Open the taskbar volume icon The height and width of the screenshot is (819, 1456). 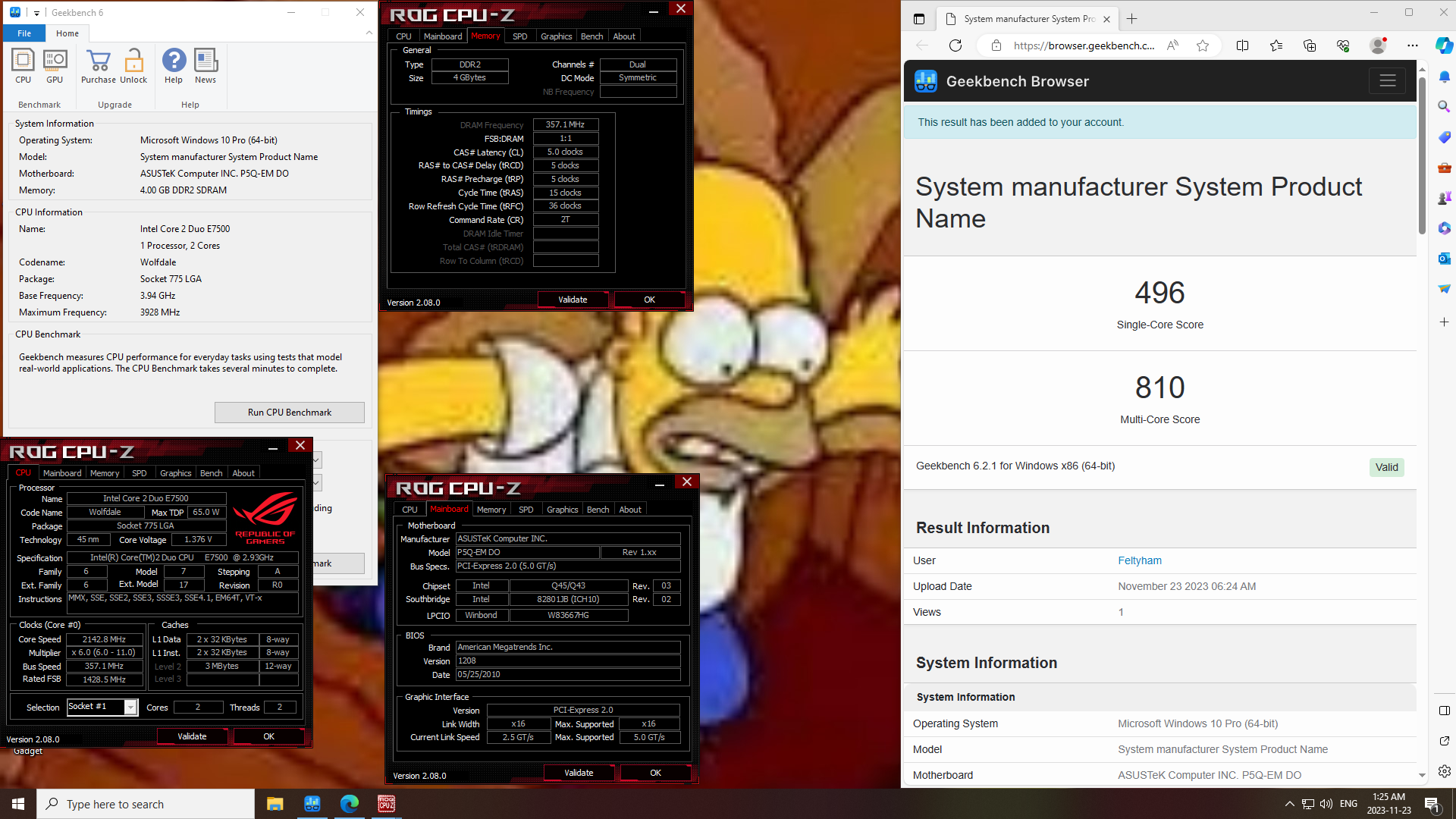pyautogui.click(x=1326, y=804)
